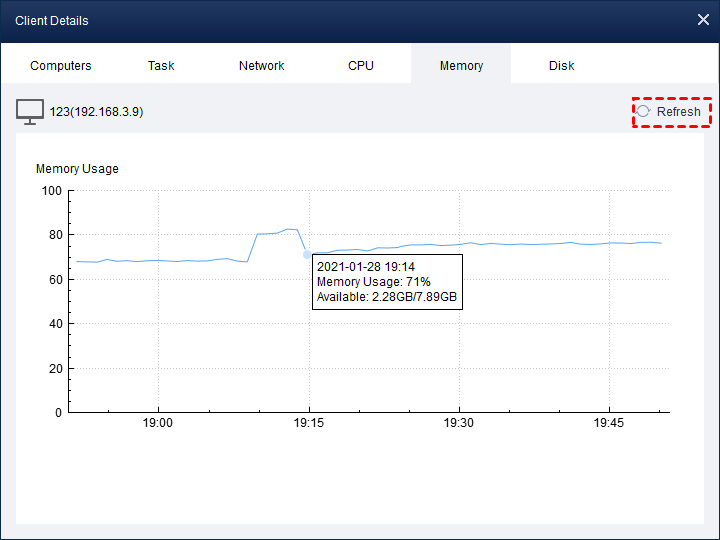Close the Client Details dialog
720x540 pixels.
[702, 20]
